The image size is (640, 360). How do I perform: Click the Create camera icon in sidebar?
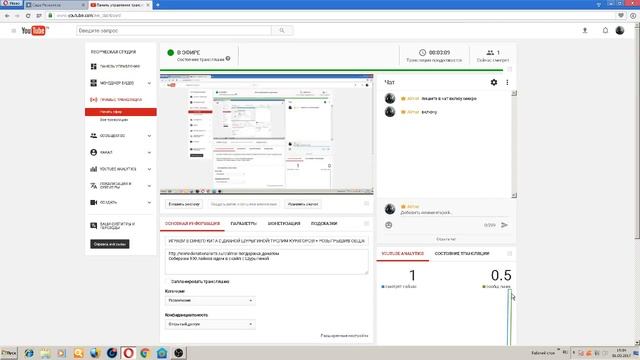(x=93, y=202)
